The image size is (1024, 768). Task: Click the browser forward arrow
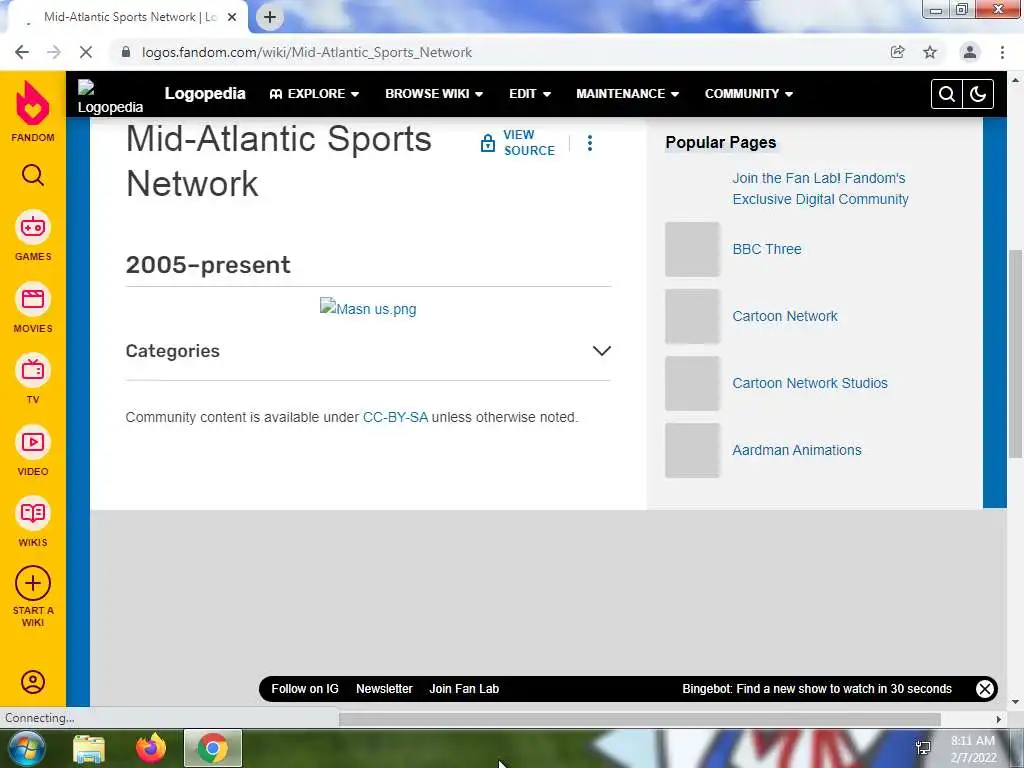(x=54, y=52)
